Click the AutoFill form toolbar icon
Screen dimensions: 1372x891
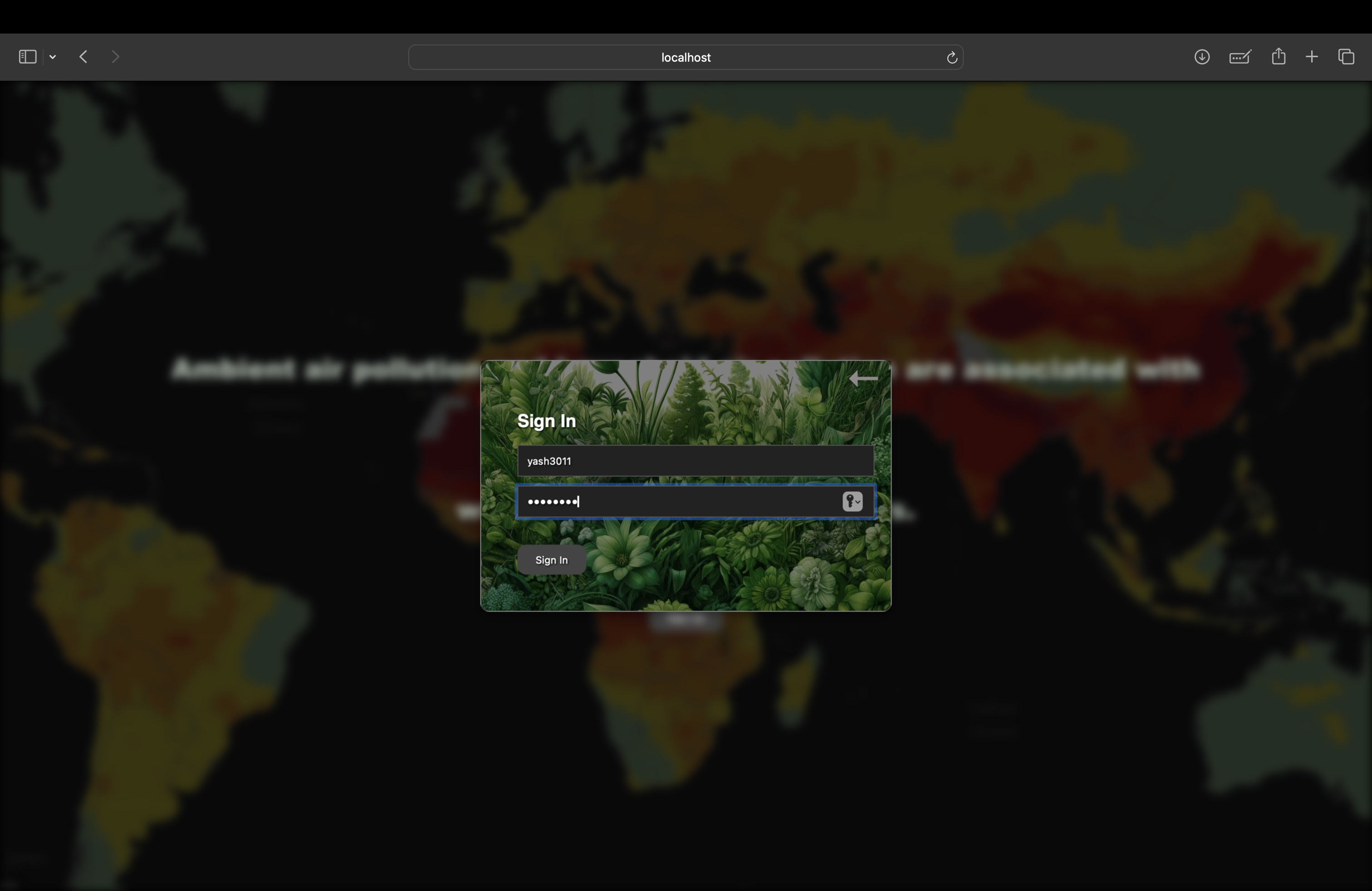tap(1240, 56)
